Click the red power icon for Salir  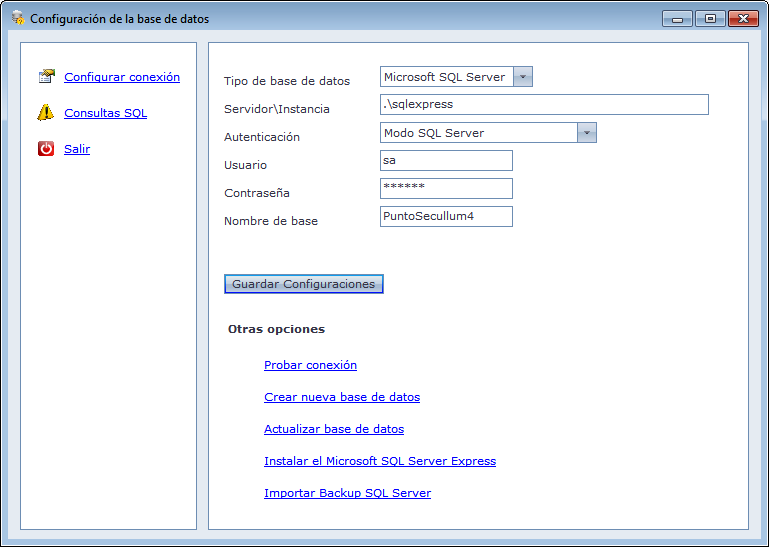(x=46, y=149)
